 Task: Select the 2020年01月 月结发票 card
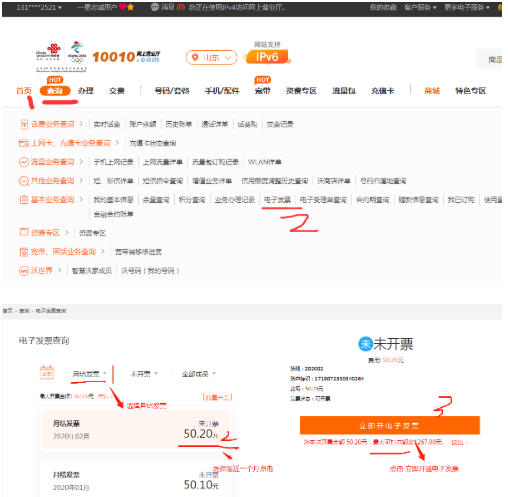[x=135, y=480]
